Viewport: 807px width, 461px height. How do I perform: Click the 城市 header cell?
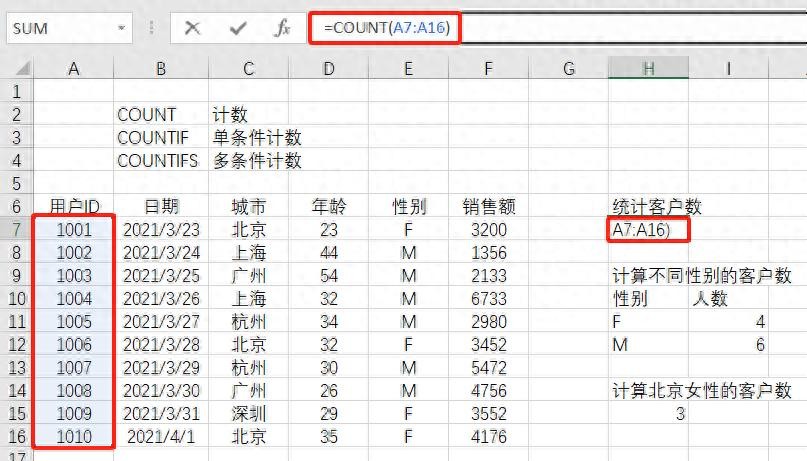pyautogui.click(x=249, y=206)
